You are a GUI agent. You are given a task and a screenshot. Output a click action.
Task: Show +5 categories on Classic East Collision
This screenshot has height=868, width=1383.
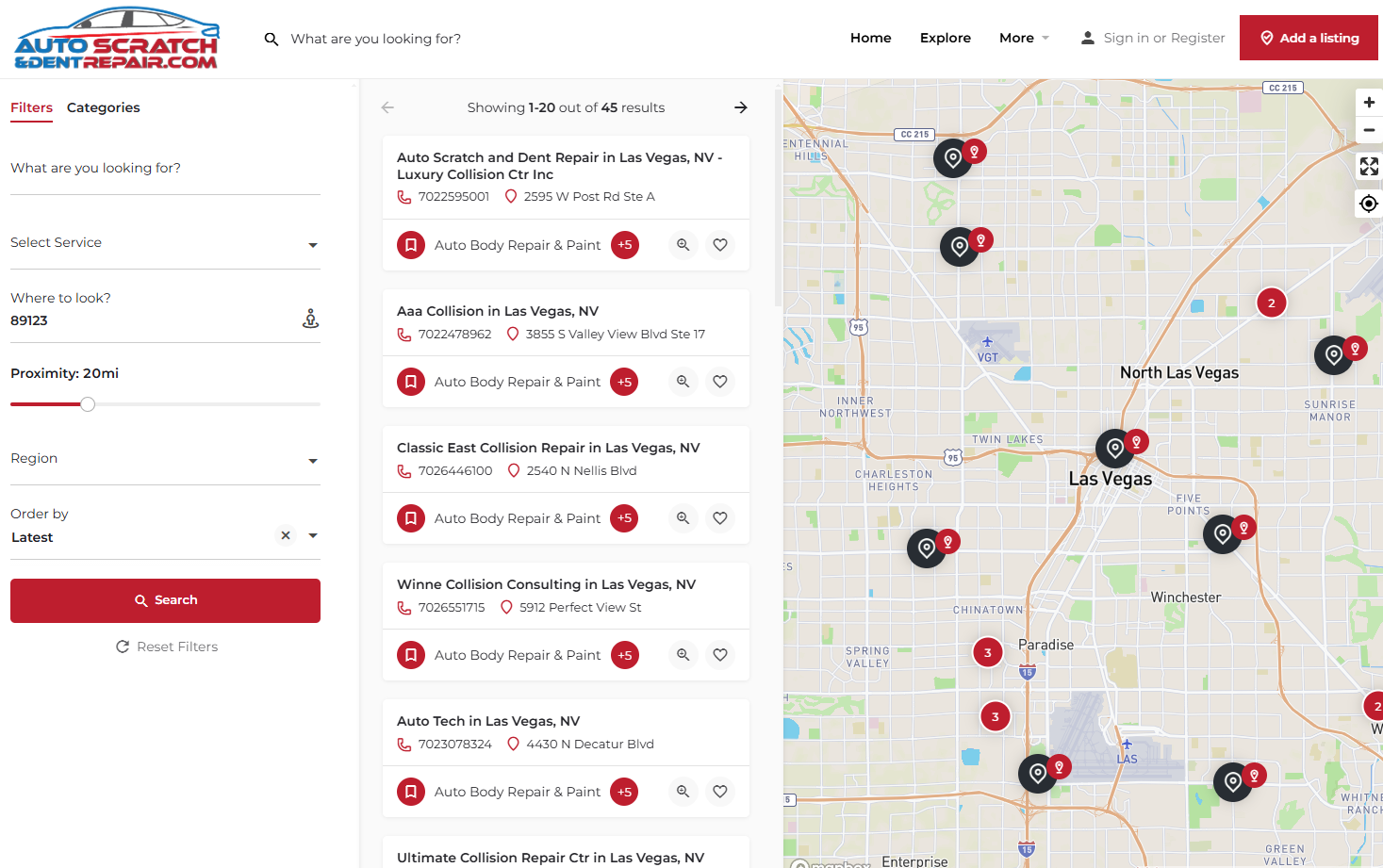click(x=624, y=518)
